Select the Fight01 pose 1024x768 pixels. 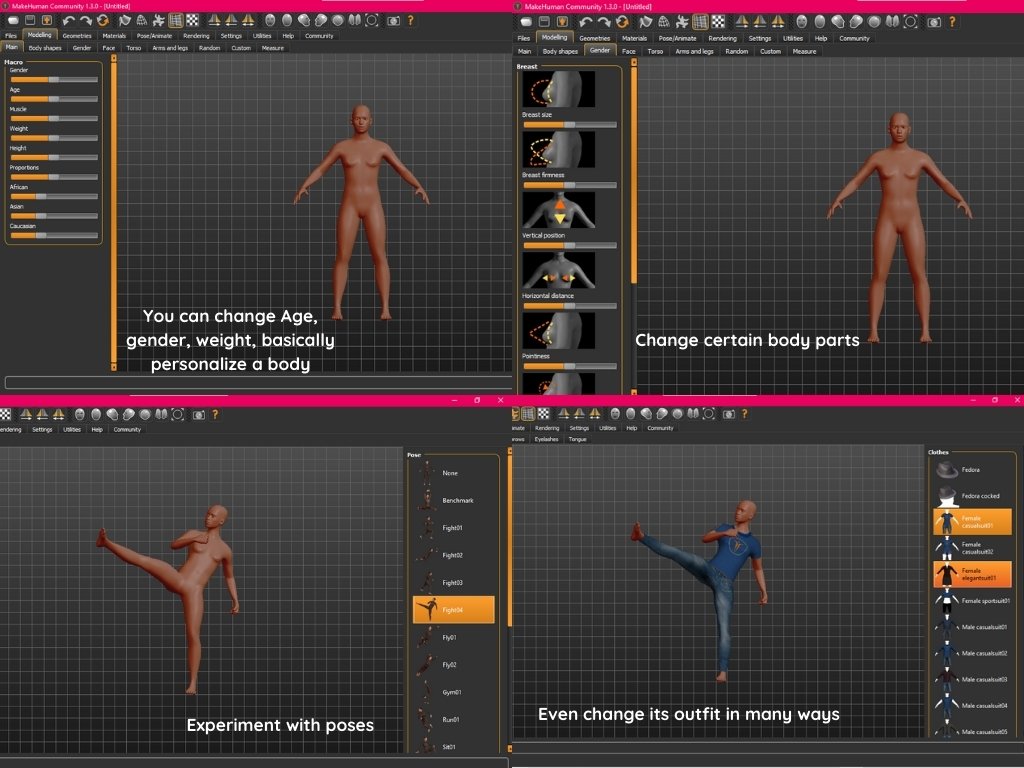pos(452,527)
